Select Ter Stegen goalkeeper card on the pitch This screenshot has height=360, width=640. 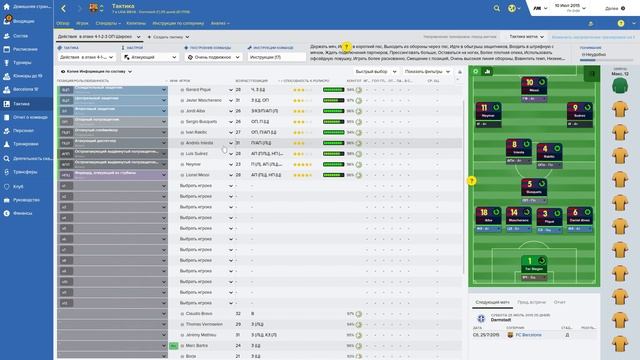(x=534, y=268)
